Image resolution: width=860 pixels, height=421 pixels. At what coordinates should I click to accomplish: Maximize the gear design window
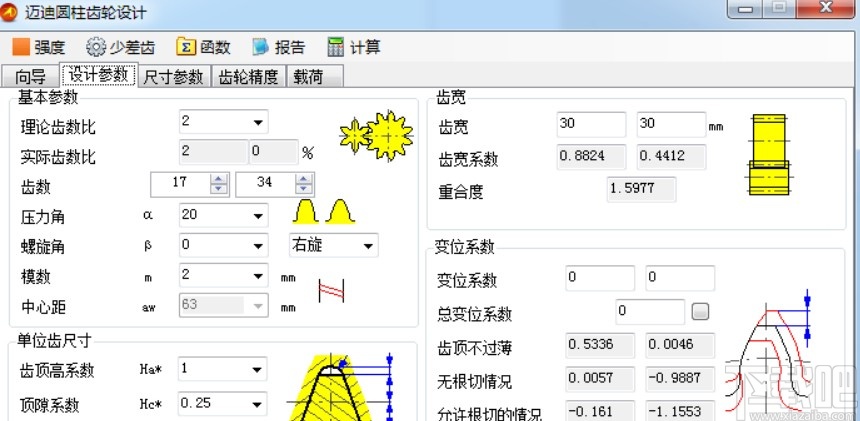781,8
